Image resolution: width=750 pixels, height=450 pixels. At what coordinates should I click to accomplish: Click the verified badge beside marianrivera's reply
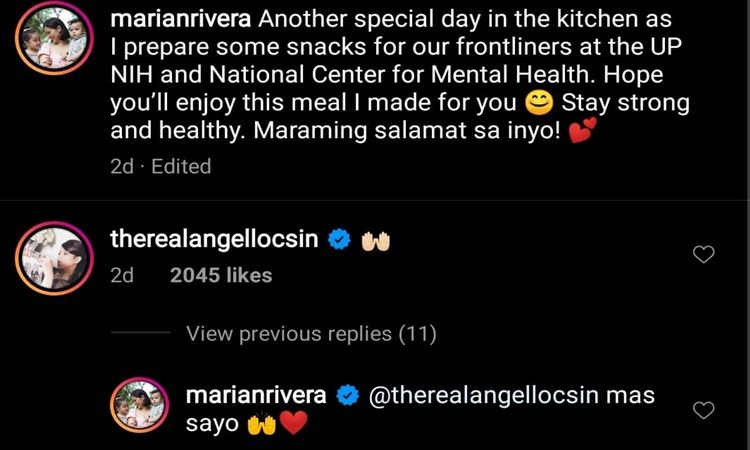pos(348,396)
